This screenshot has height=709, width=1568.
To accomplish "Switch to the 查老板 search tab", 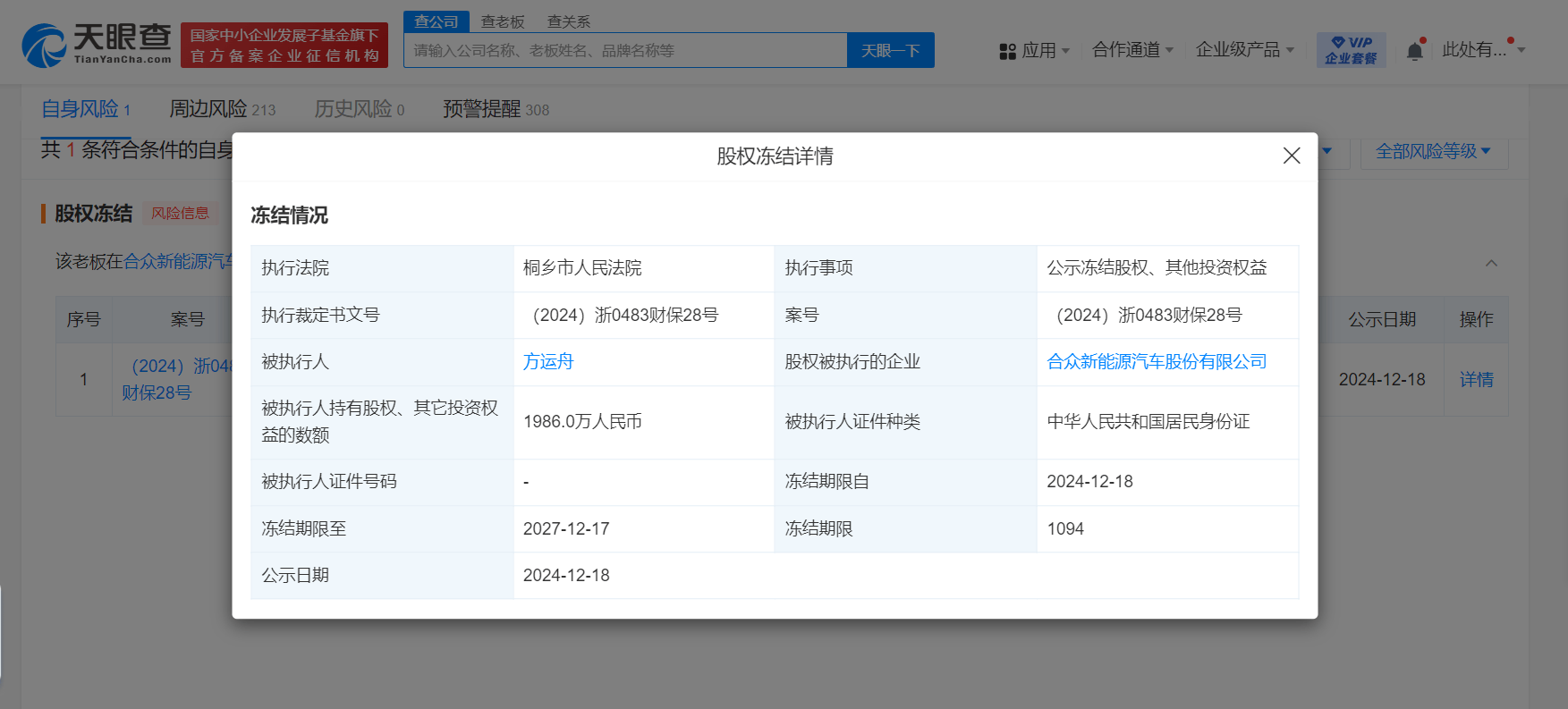I will click(x=503, y=21).
